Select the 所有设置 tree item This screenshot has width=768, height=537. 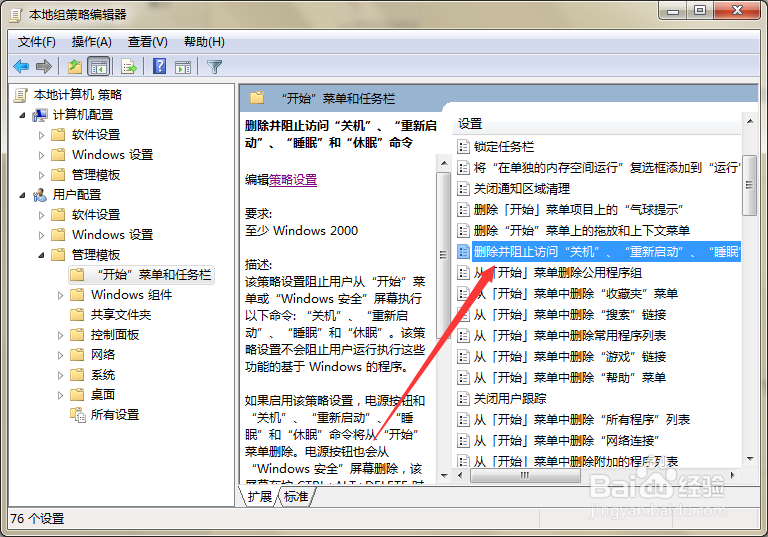tap(115, 415)
